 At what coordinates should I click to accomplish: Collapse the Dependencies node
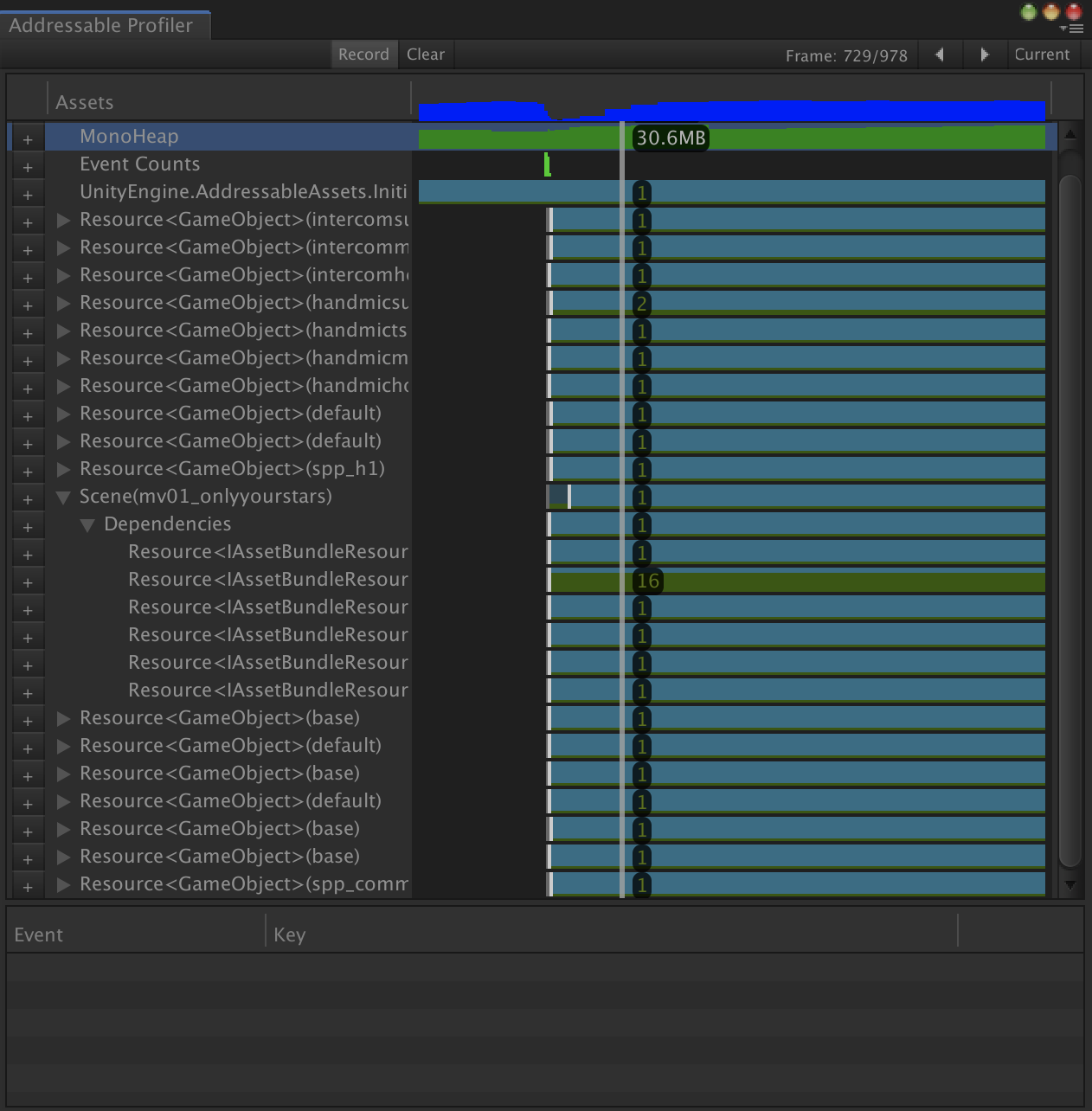87,525
